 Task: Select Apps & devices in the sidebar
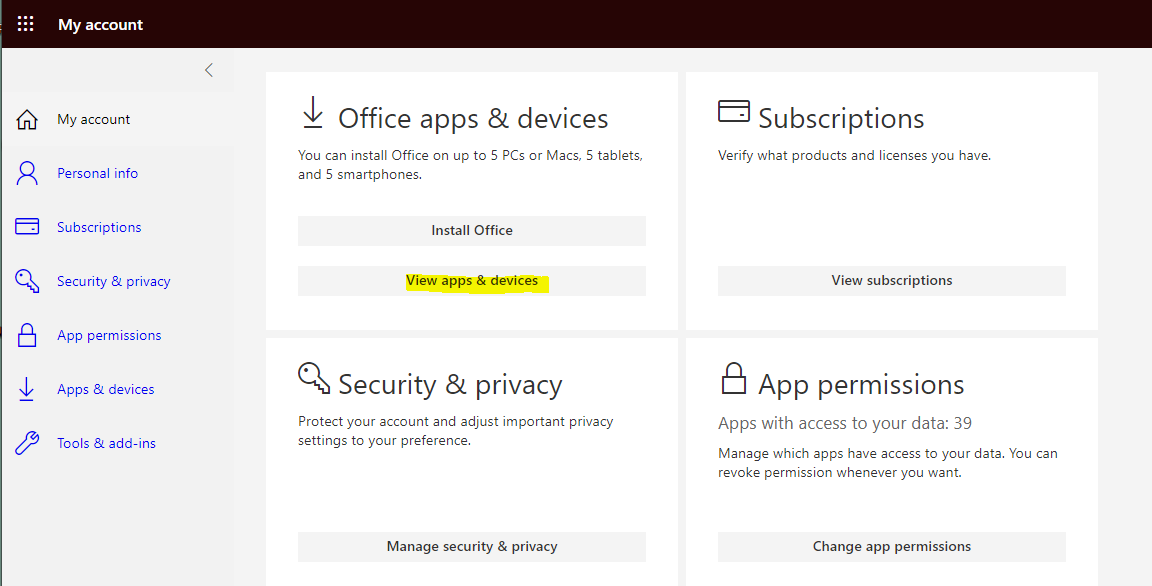tap(106, 389)
